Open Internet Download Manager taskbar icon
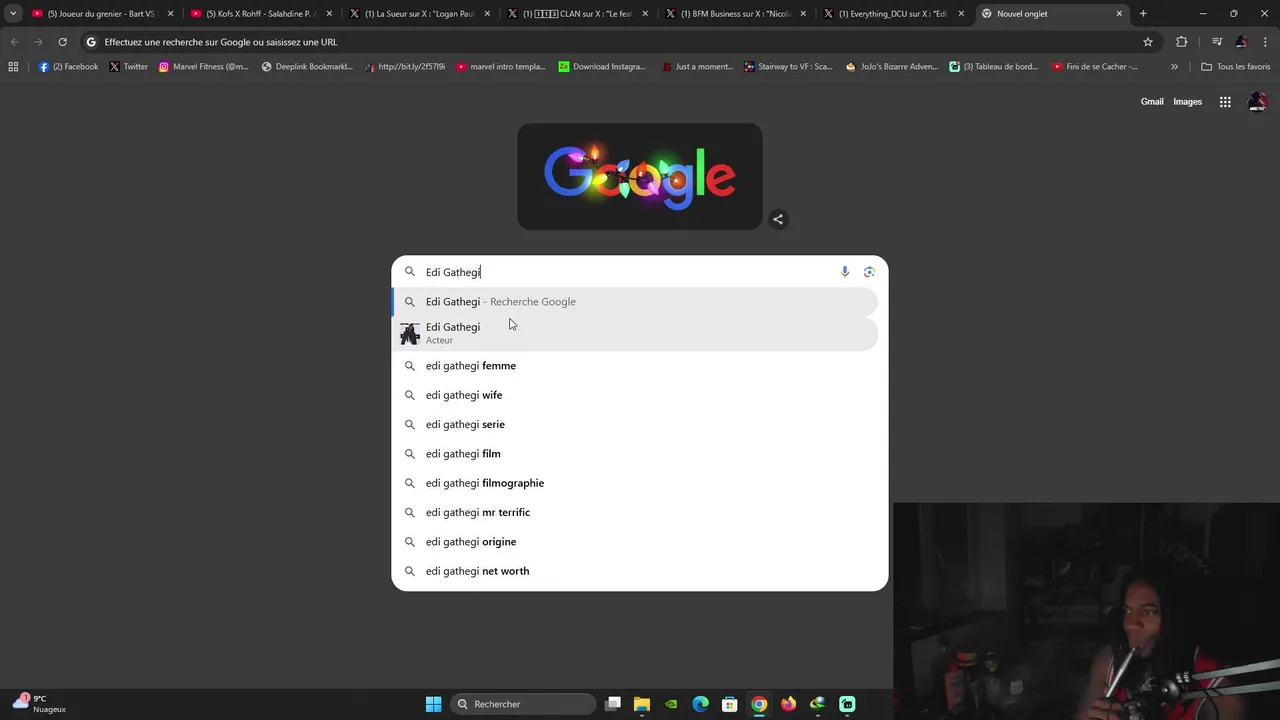 coord(818,704)
